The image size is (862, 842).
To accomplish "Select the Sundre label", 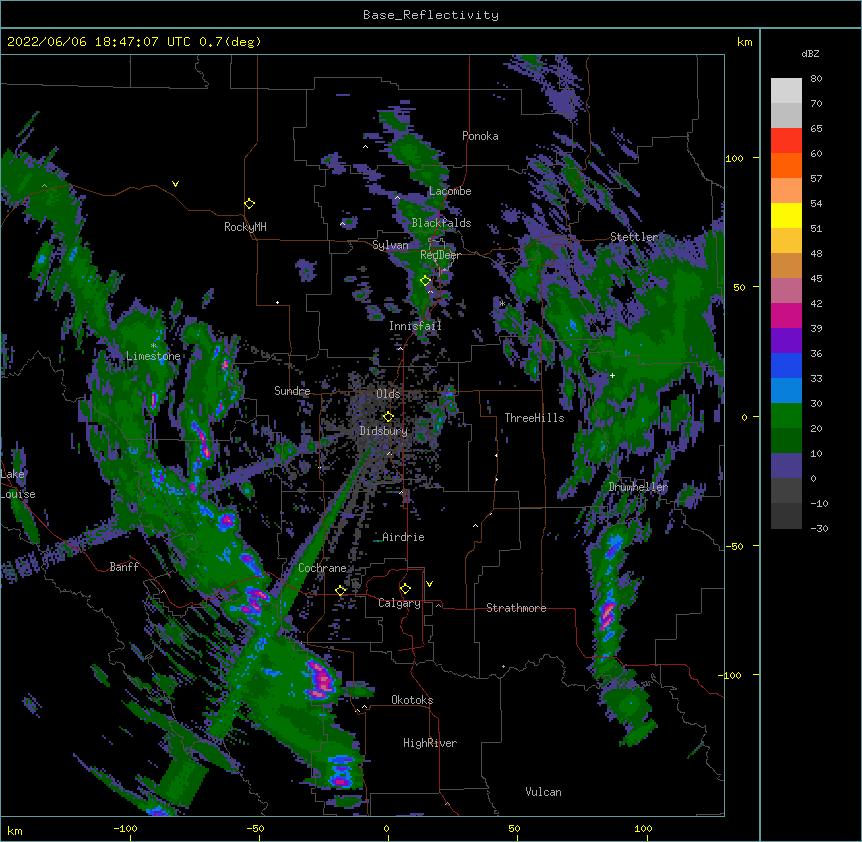I will coord(292,391).
